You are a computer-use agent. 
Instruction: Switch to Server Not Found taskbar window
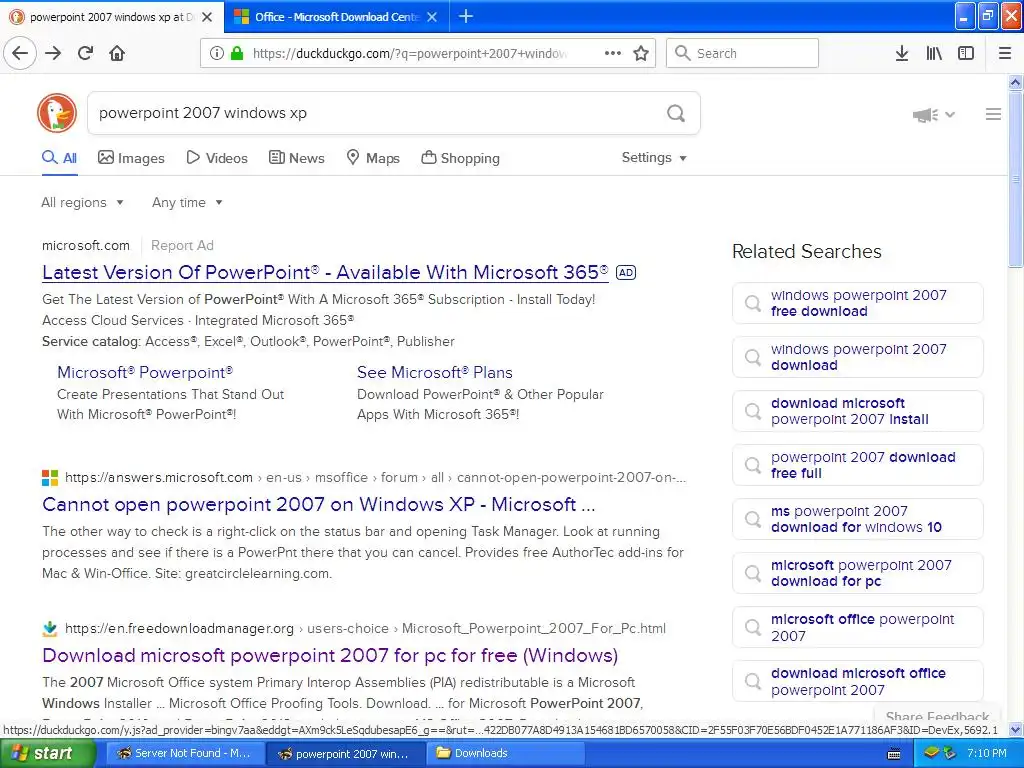pyautogui.click(x=184, y=753)
